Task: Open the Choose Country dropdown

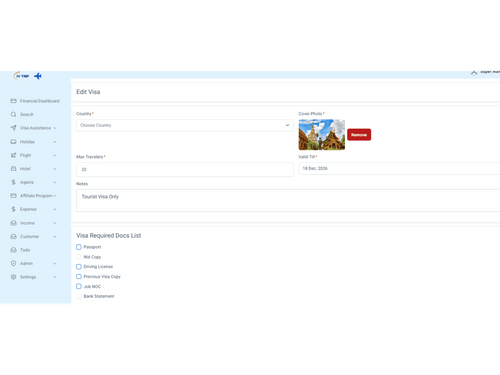Action: pyautogui.click(x=185, y=125)
